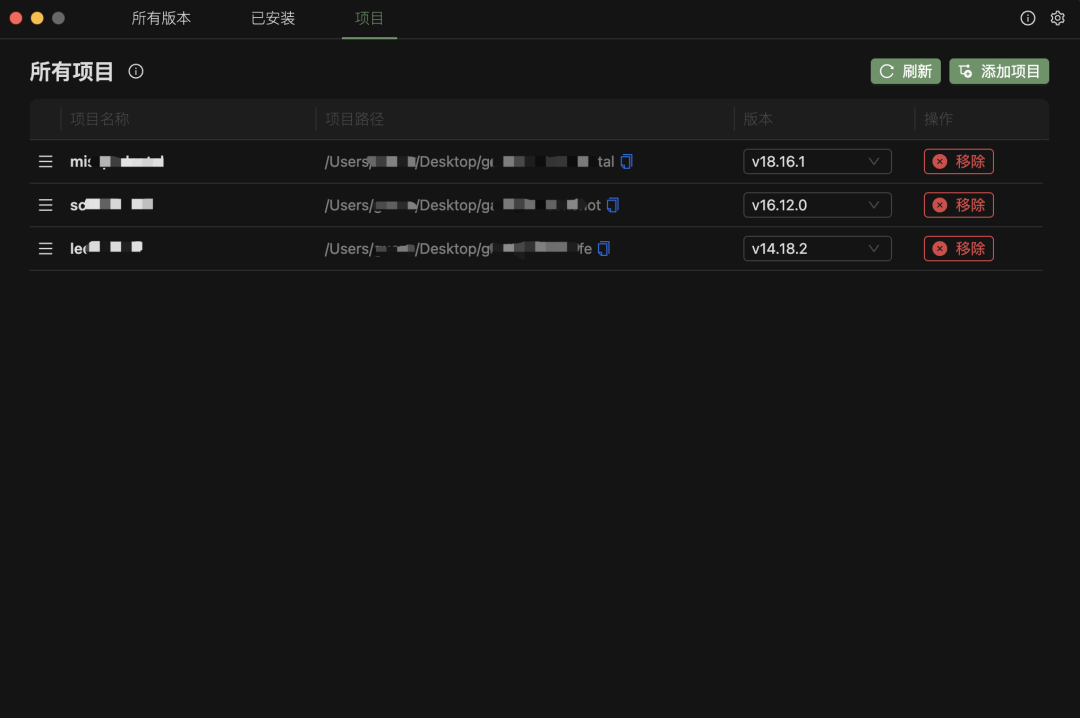This screenshot has height=718, width=1080.
Task: Click the 刷新 refresh button
Action: click(905, 71)
